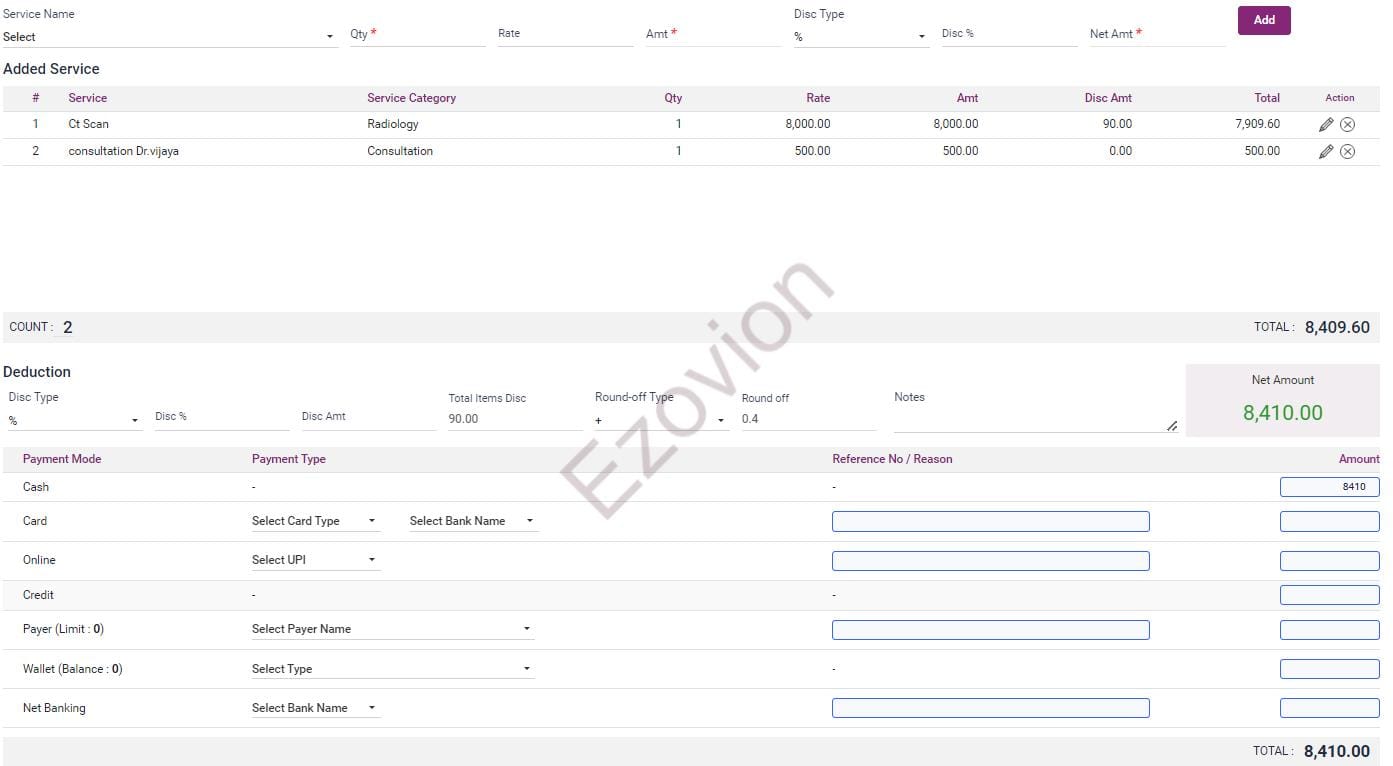Expand the top Disc Type dropdown

[x=860, y=37]
